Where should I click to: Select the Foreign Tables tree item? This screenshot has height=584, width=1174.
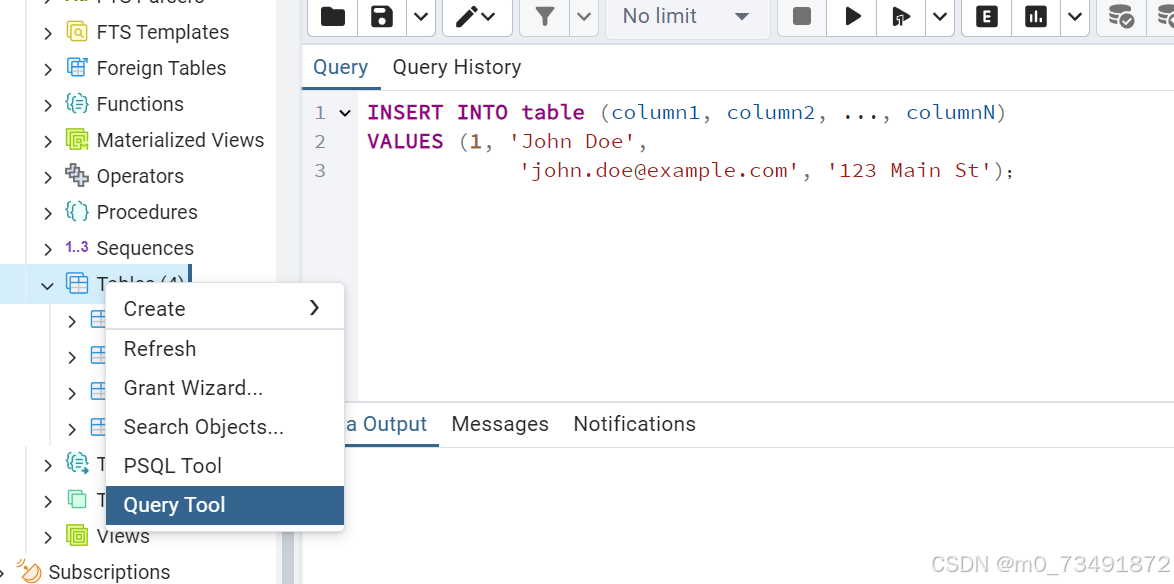coord(161,68)
